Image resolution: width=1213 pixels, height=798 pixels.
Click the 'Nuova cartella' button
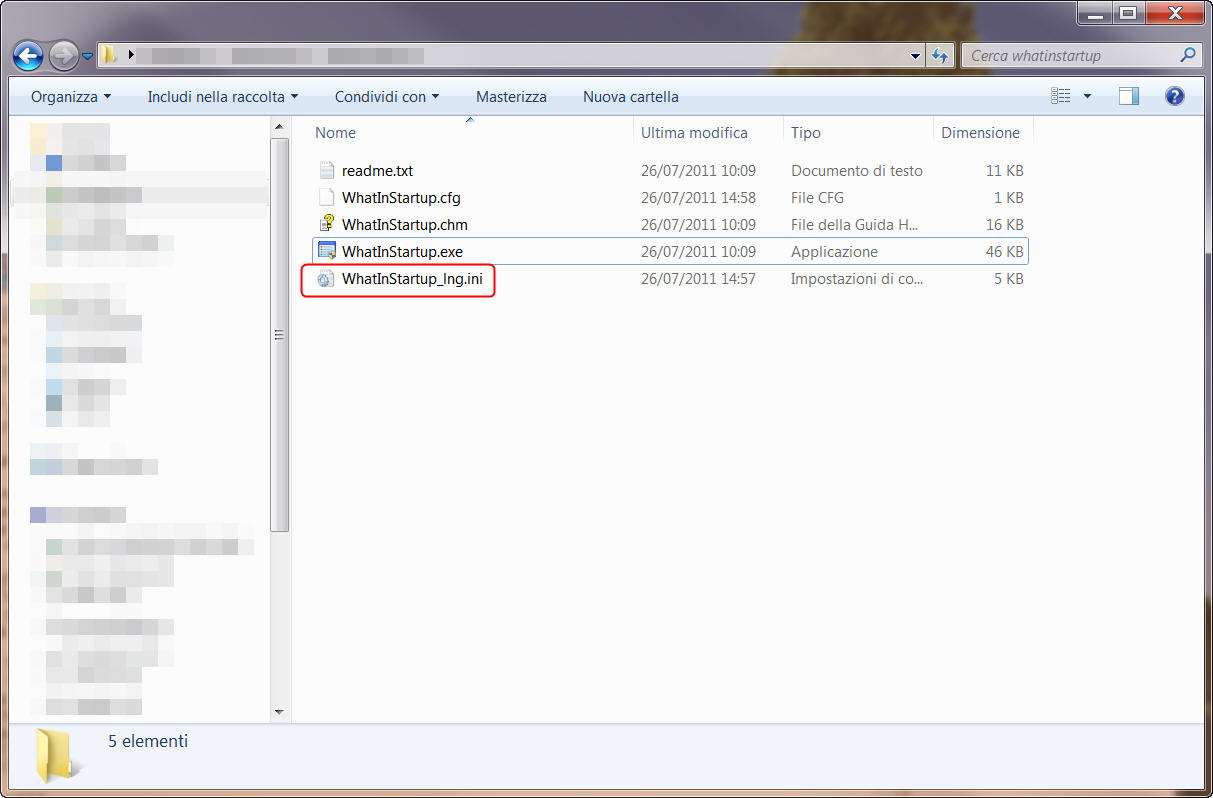click(631, 97)
